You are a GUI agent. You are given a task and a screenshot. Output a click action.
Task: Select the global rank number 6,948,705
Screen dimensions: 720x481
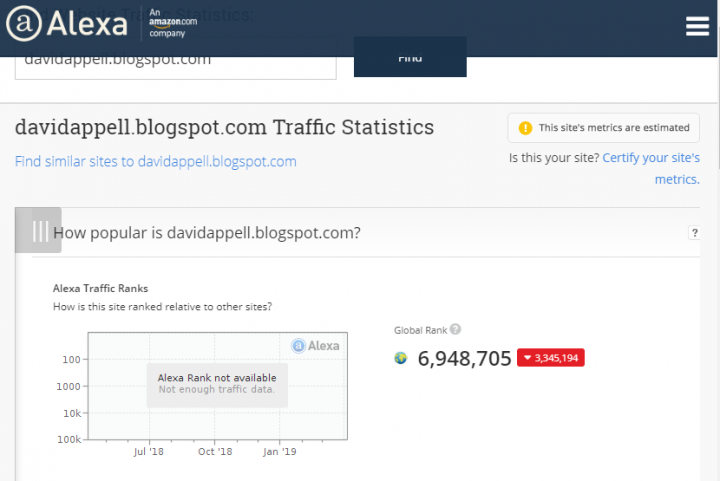tap(465, 358)
